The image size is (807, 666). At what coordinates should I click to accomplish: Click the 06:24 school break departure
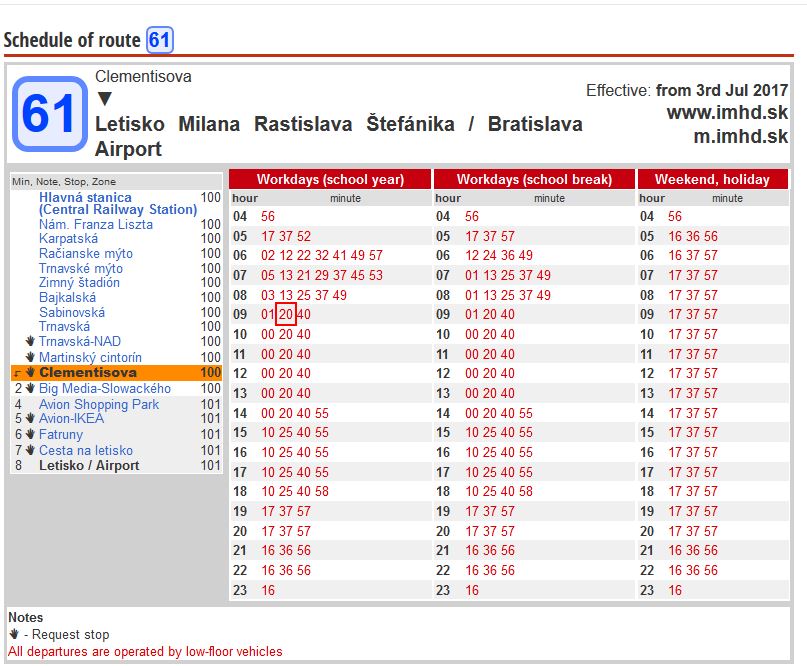click(x=490, y=255)
